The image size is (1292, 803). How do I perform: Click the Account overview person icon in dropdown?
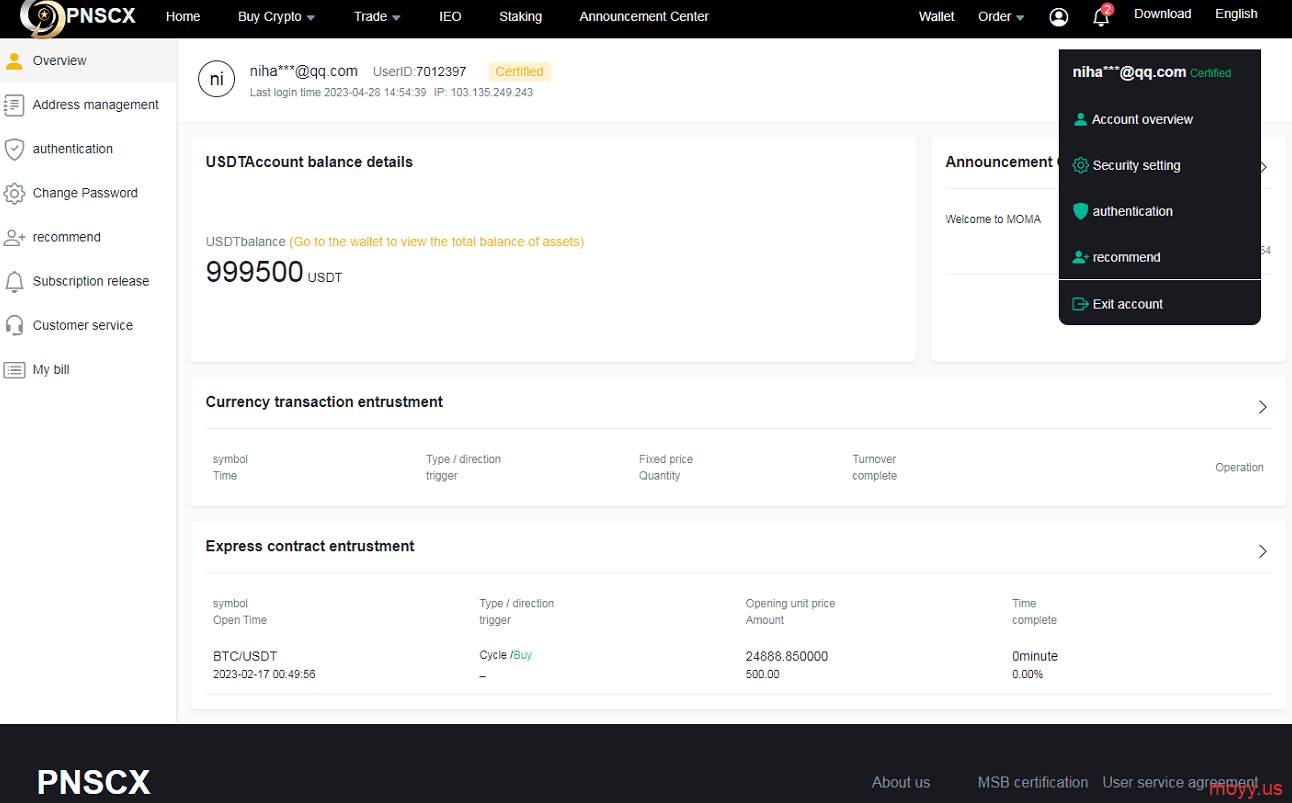(x=1080, y=119)
